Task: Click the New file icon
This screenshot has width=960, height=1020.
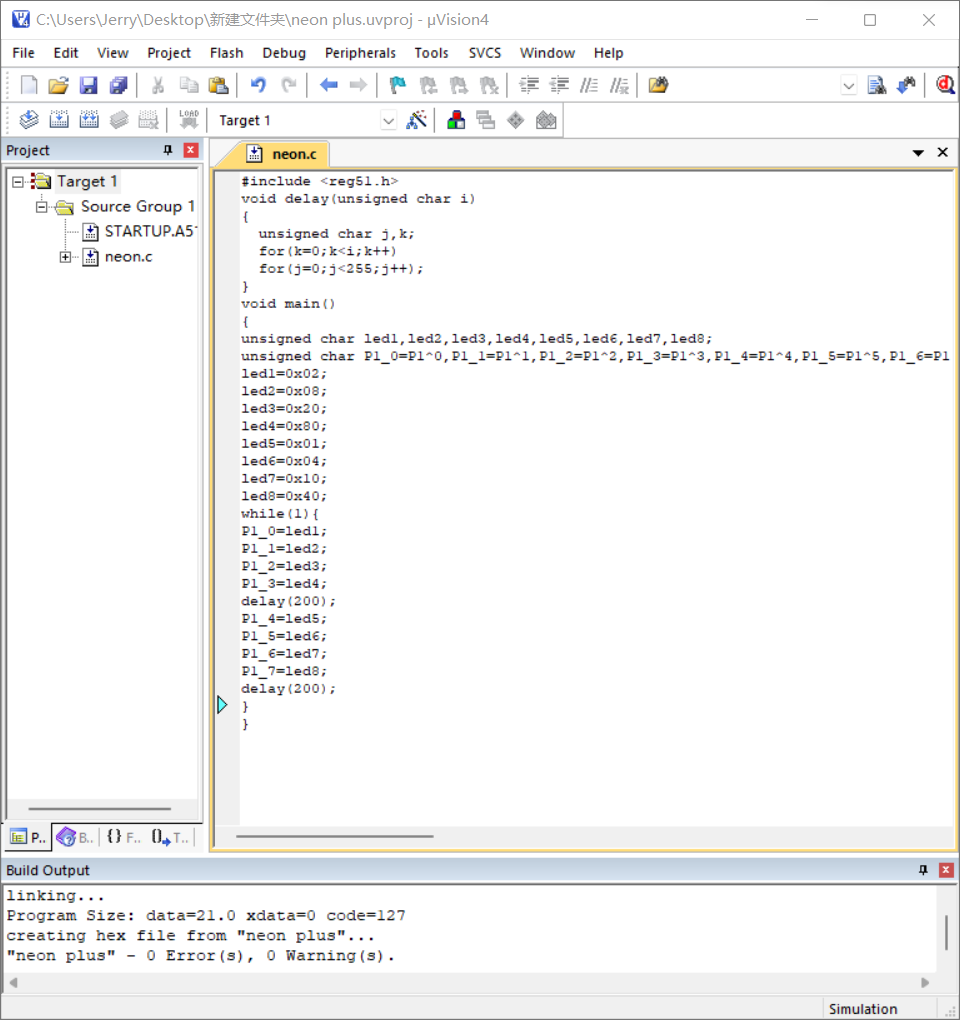Action: click(29, 86)
